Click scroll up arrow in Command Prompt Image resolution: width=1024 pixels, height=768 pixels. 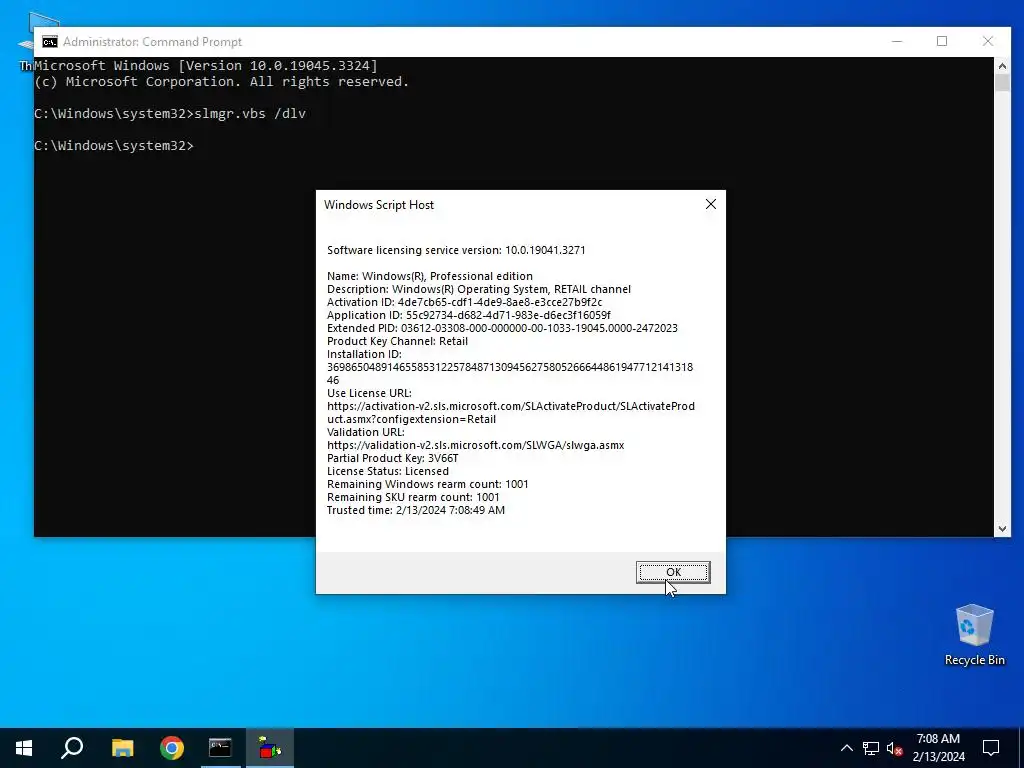point(1002,65)
